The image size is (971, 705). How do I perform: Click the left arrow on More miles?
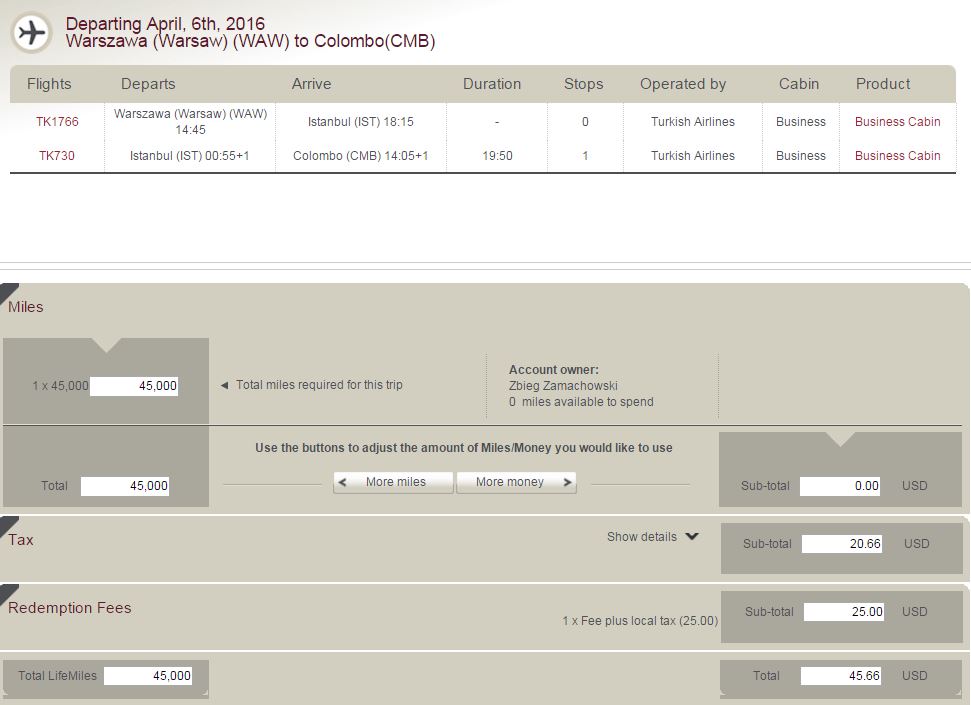click(342, 482)
